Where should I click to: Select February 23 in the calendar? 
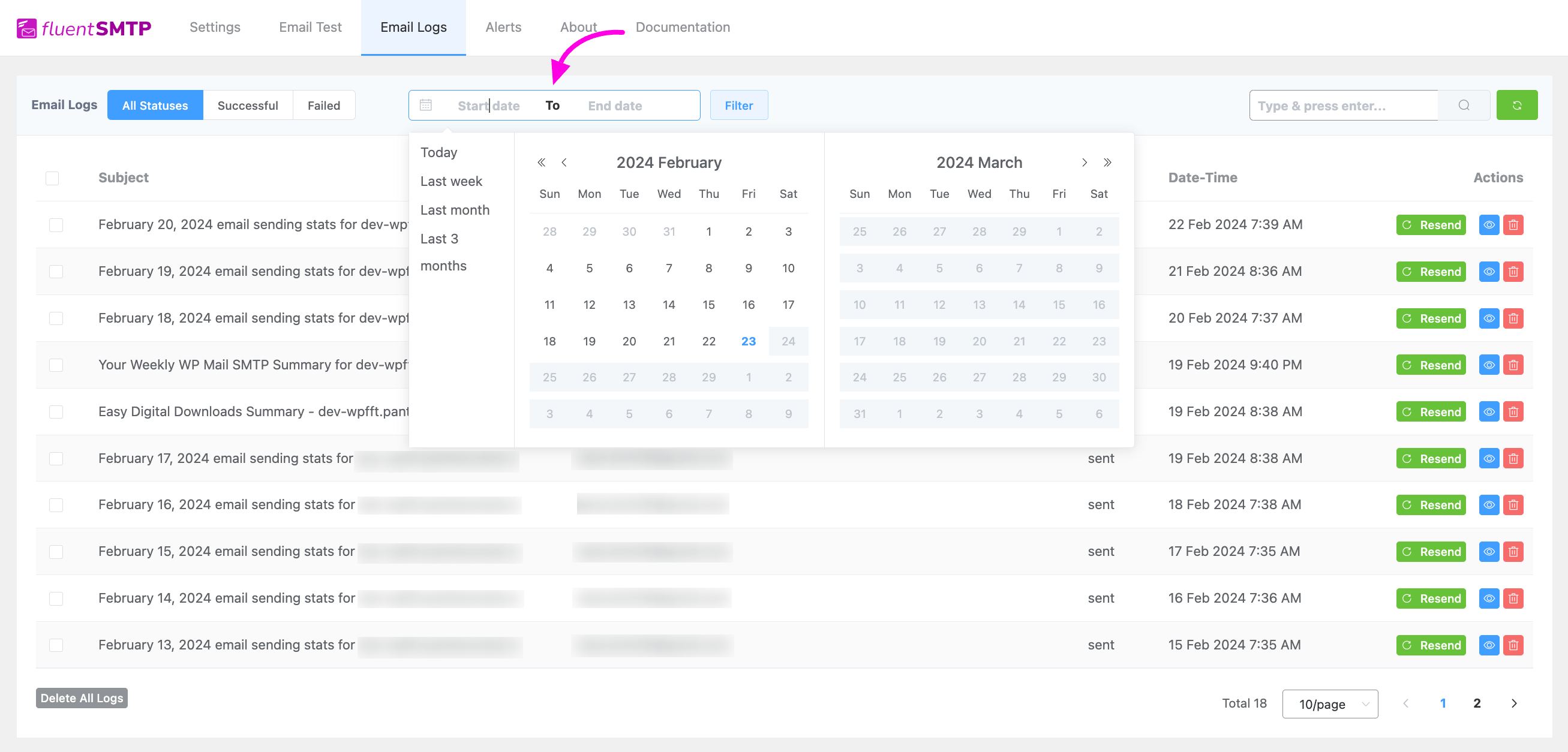pos(748,341)
